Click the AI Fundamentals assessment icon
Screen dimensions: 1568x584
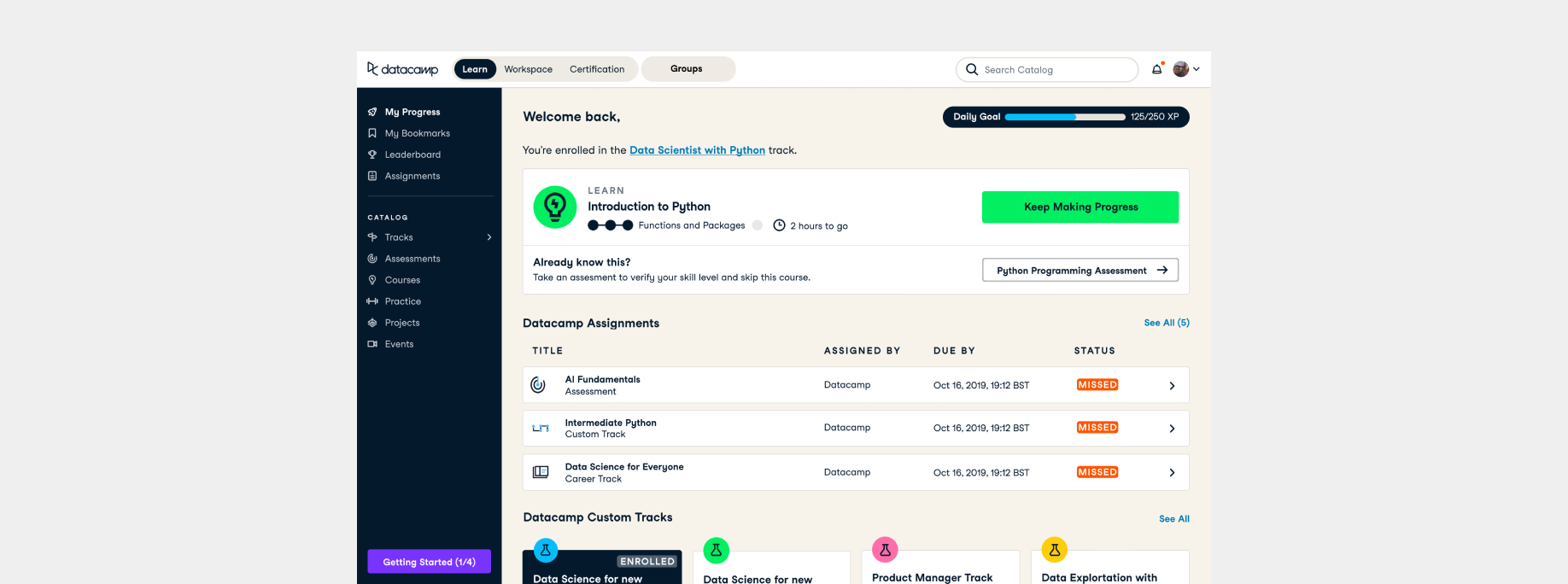coord(538,385)
